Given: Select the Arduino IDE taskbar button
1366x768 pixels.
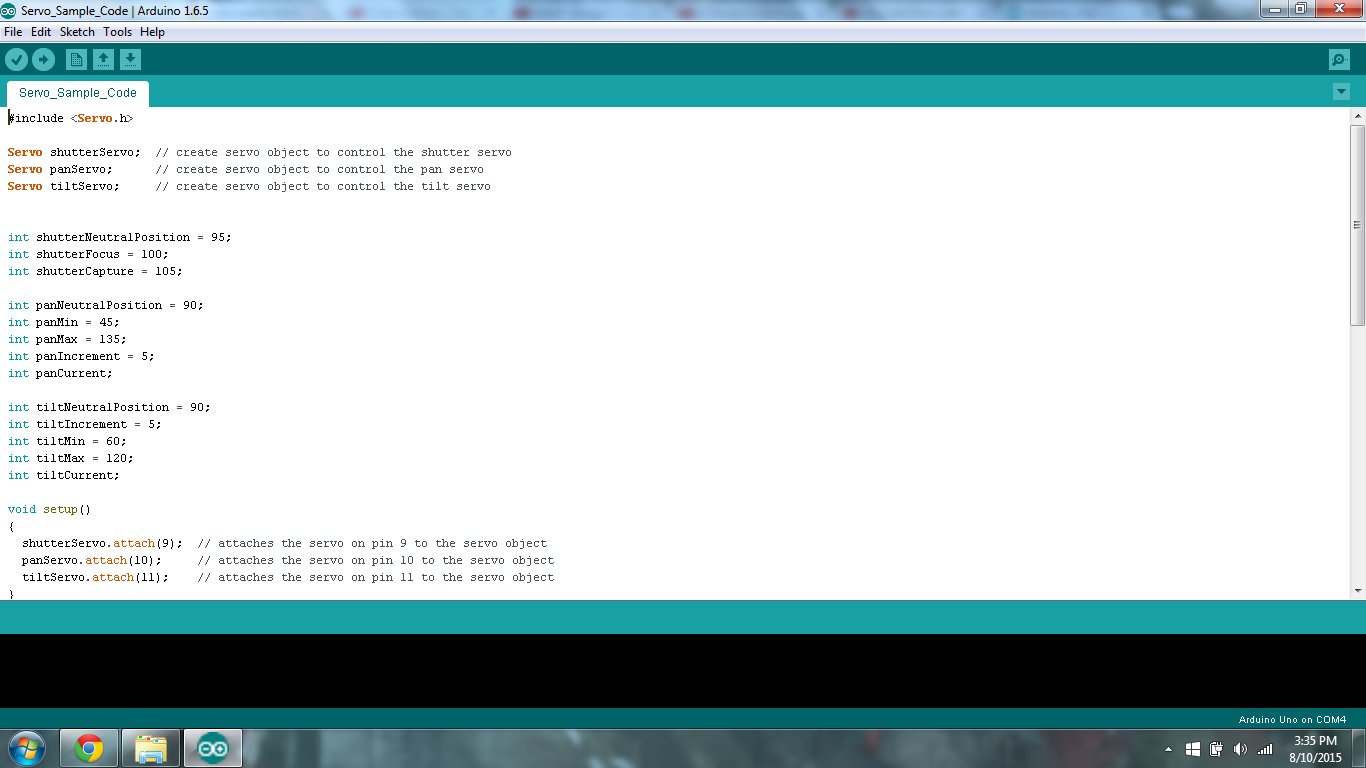Looking at the screenshot, I should click(x=213, y=748).
